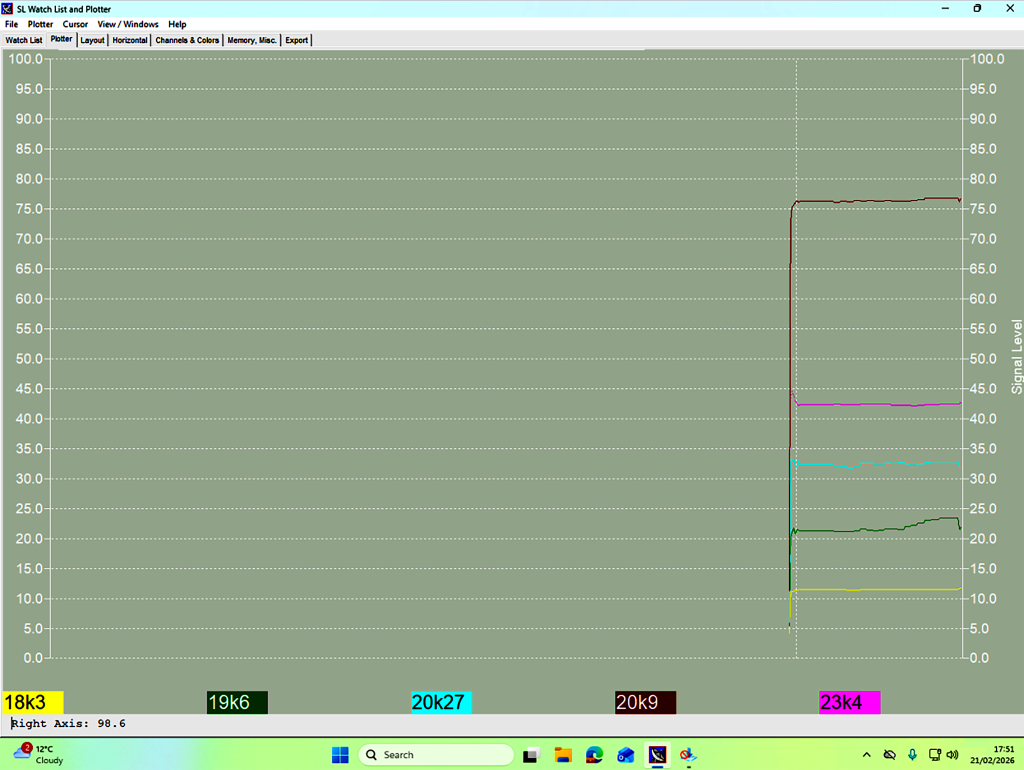Click the microphone icon in system tray
Image resolution: width=1024 pixels, height=770 pixels.
(912, 755)
